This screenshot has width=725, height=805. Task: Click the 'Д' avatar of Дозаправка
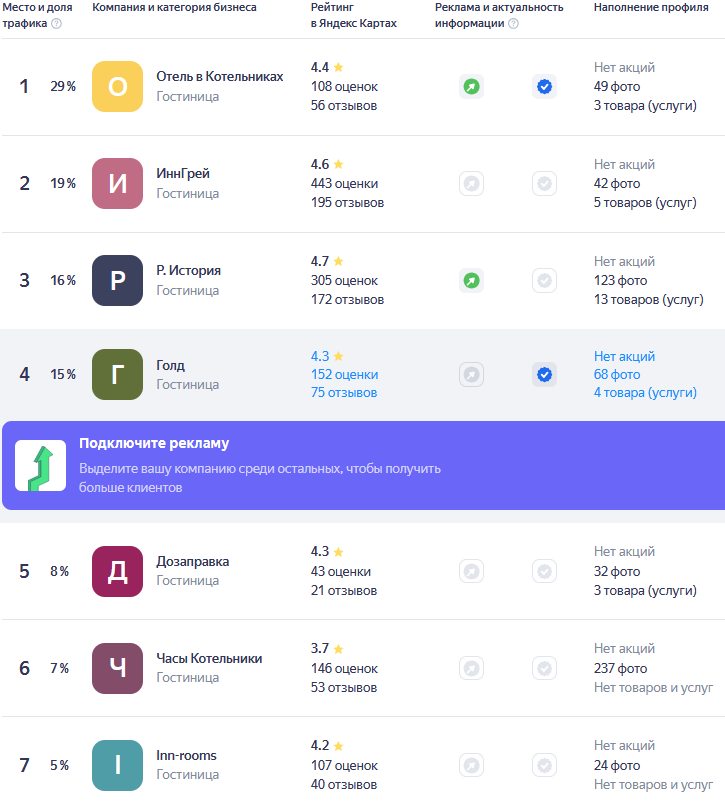coord(117,571)
